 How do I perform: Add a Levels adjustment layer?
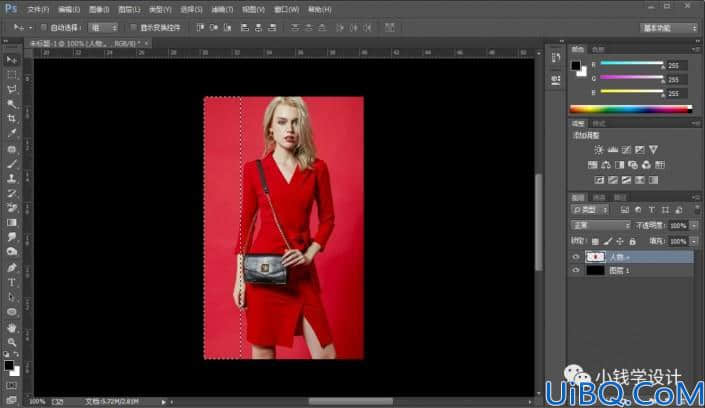(x=612, y=150)
